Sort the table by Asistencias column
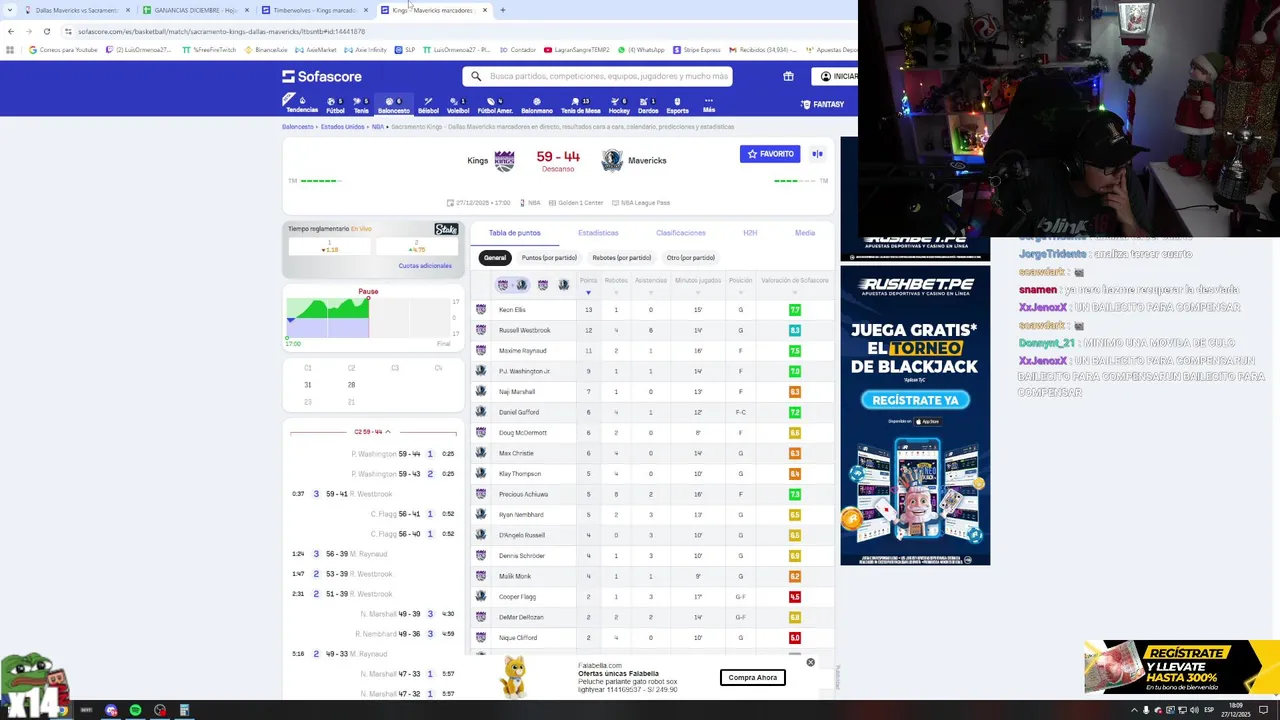Viewport: 1280px width, 720px height. click(650, 286)
